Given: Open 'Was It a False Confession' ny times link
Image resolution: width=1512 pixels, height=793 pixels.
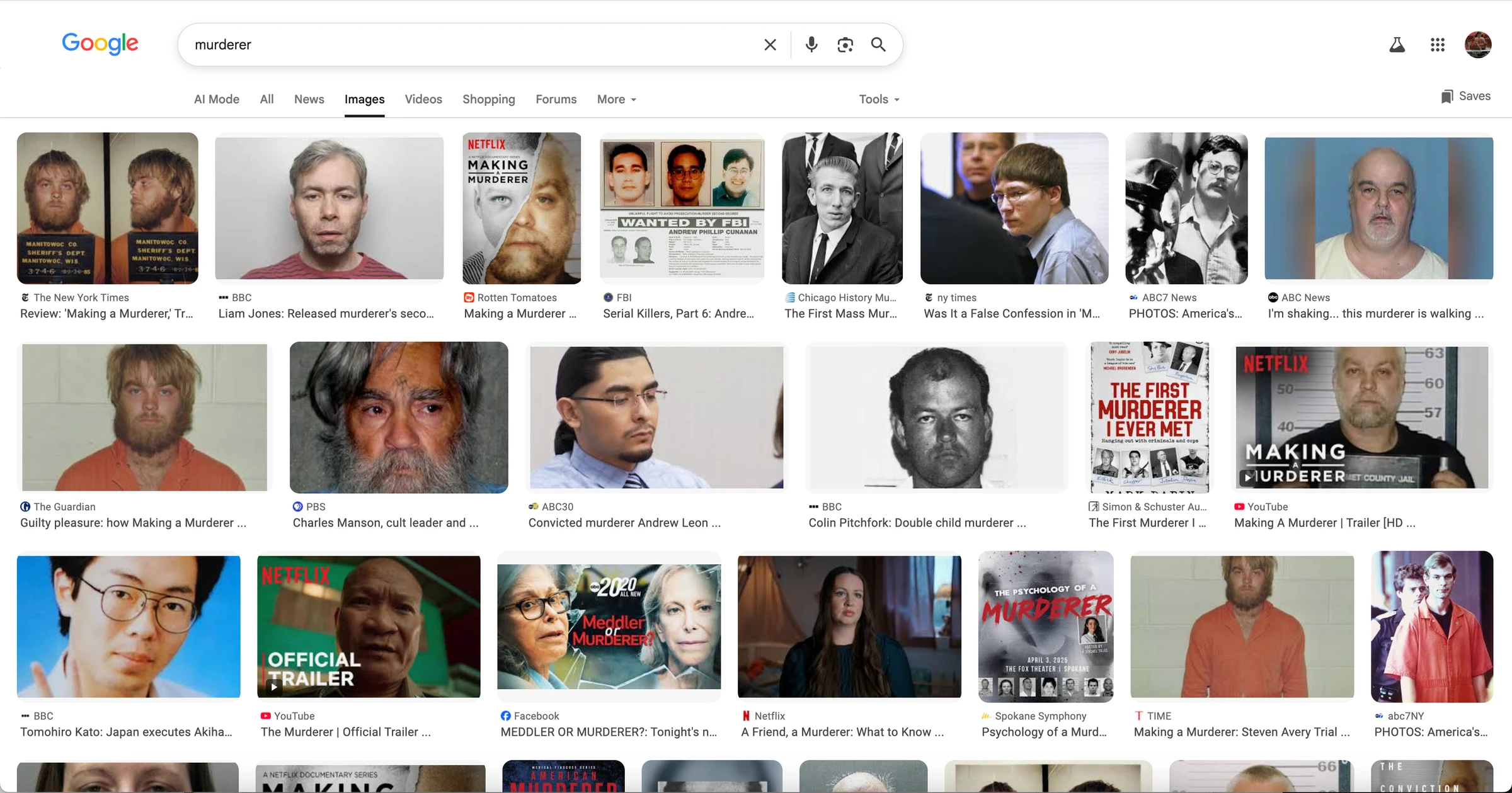Looking at the screenshot, I should [1012, 314].
